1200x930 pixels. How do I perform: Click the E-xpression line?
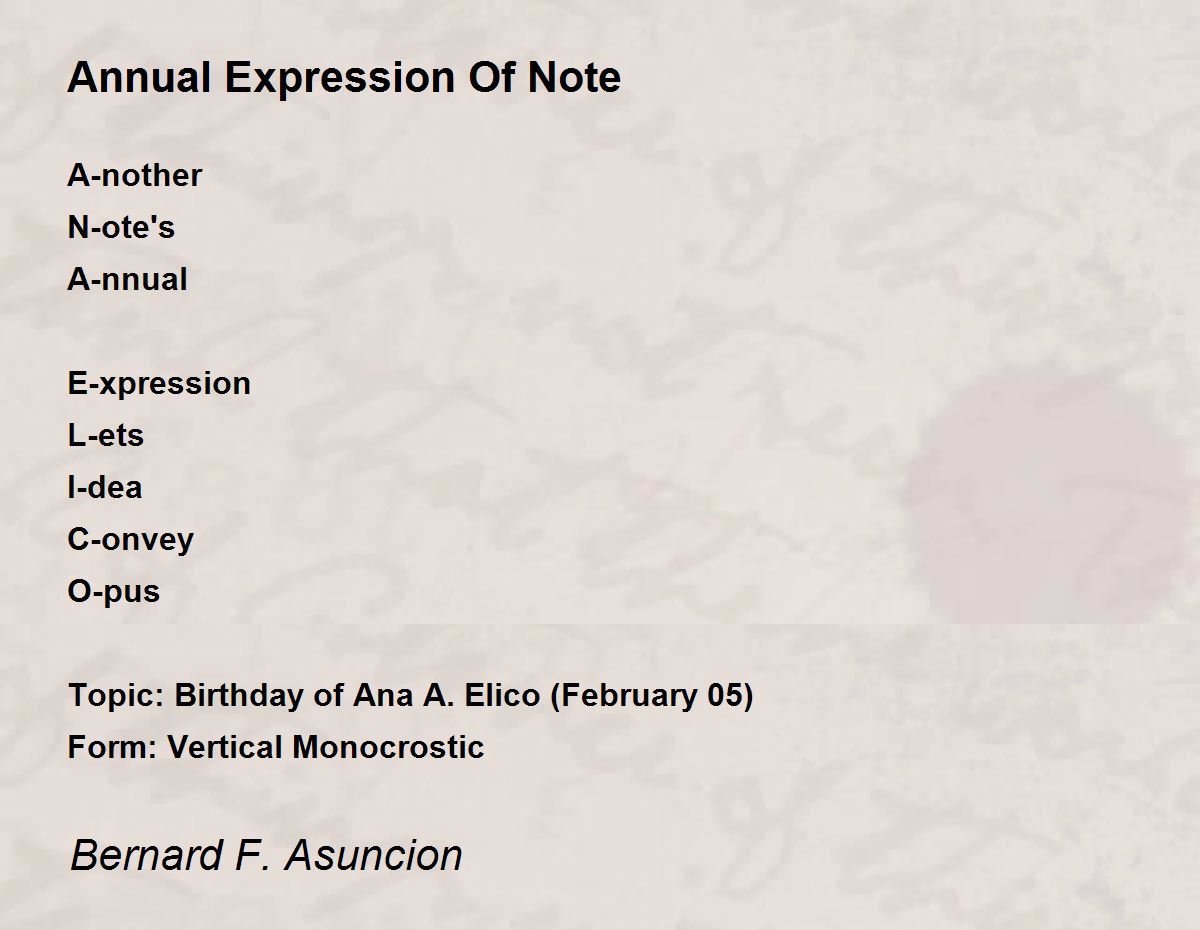(x=159, y=384)
